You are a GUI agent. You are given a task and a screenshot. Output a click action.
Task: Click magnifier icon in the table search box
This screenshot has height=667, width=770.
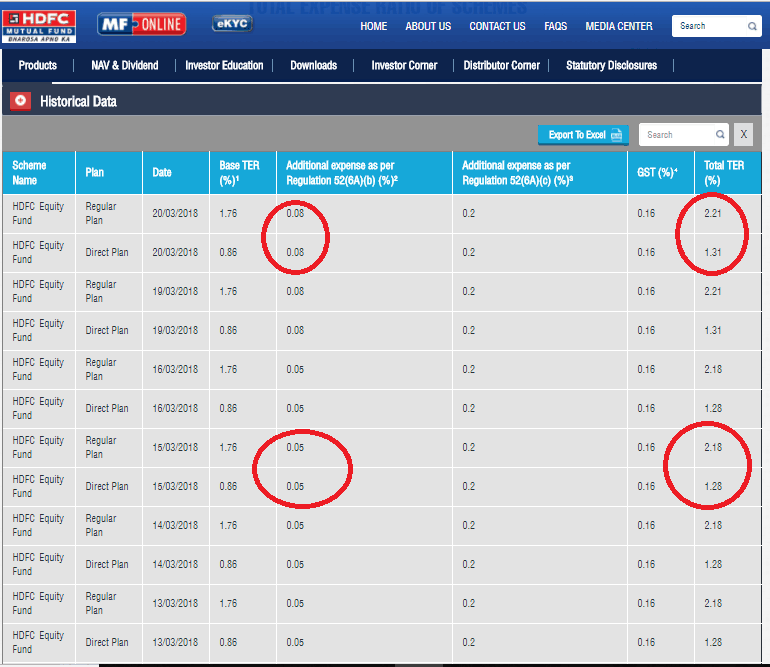720,134
